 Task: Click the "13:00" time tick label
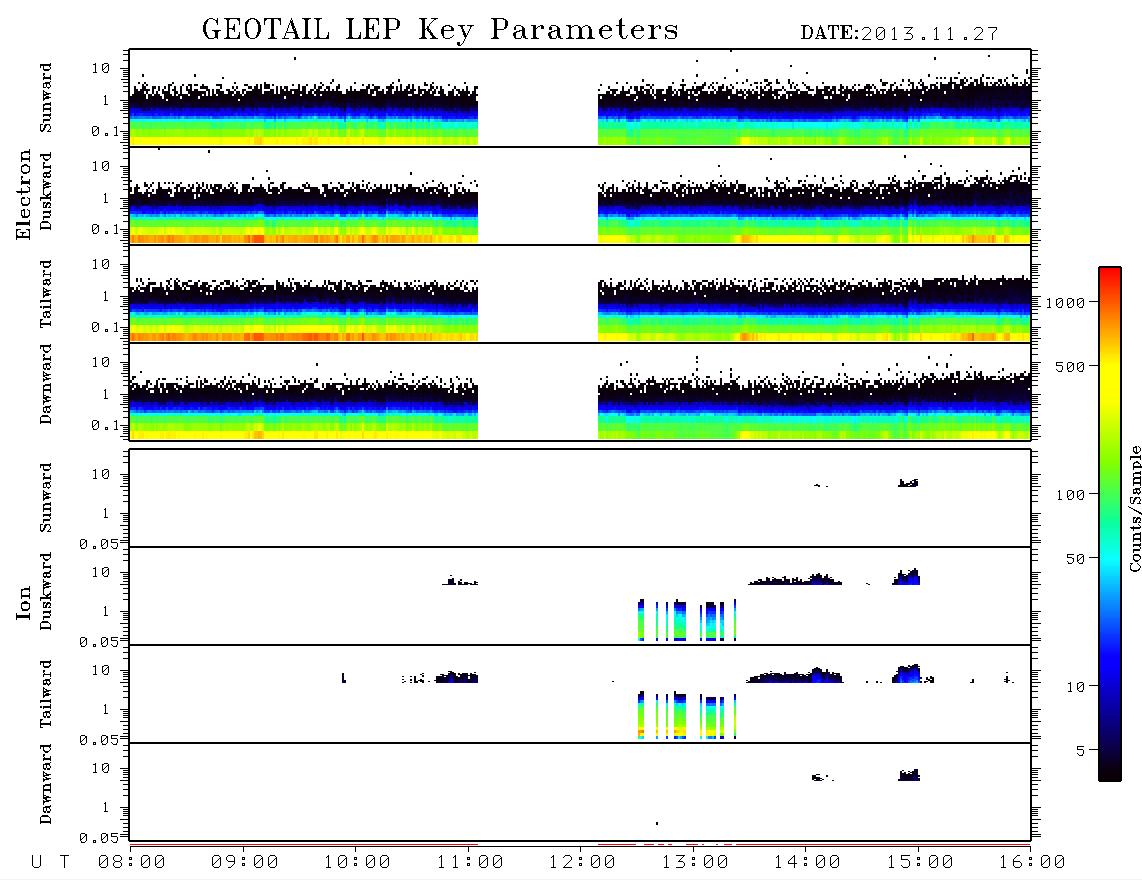pyautogui.click(x=695, y=863)
